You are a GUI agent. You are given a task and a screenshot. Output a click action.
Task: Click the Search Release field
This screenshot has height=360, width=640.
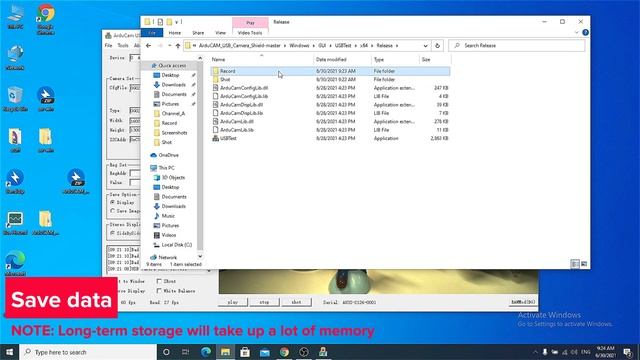[x=516, y=46]
